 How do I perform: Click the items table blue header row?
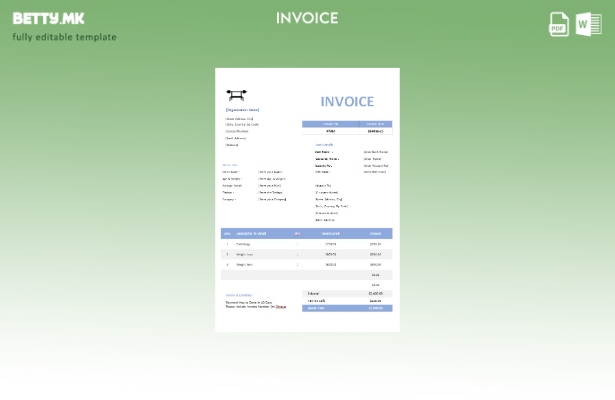tap(306, 233)
